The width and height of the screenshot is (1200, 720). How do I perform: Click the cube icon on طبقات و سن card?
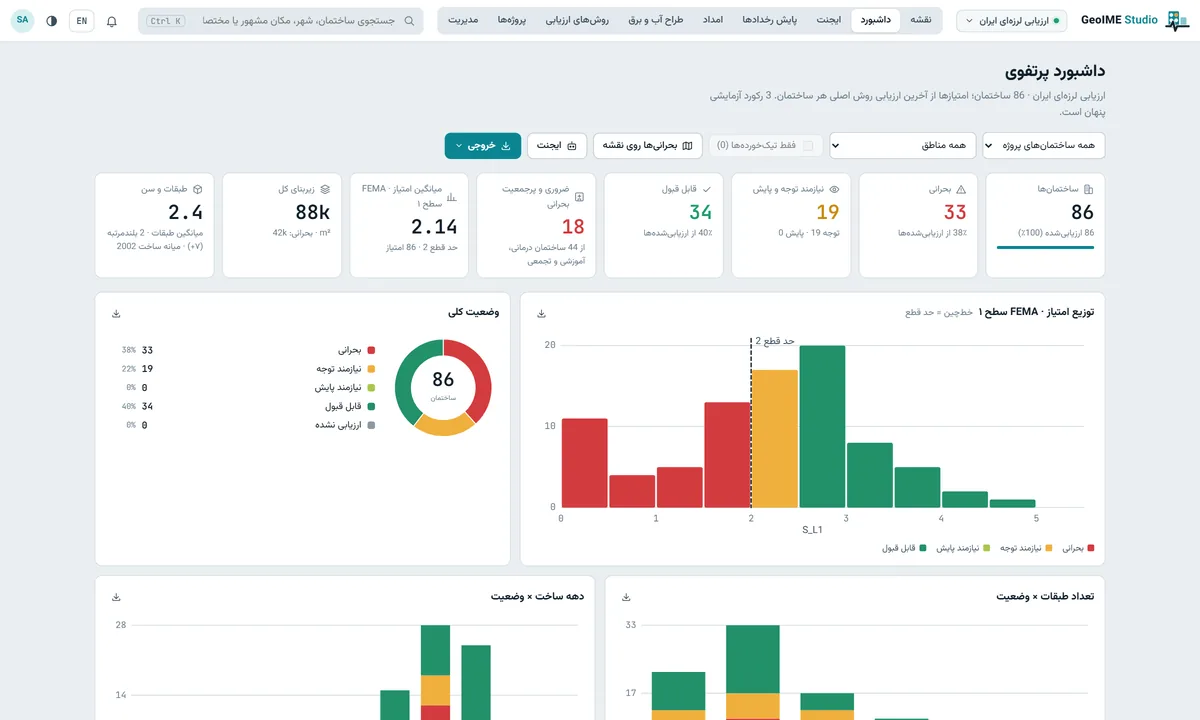point(198,189)
